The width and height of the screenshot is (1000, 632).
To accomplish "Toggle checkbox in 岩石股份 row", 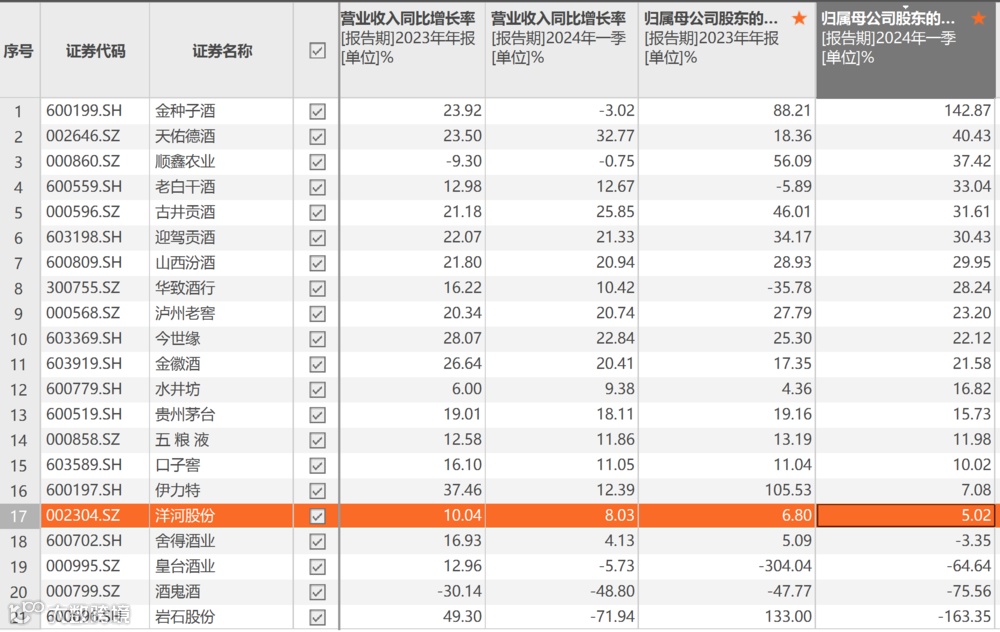I will (x=317, y=617).
